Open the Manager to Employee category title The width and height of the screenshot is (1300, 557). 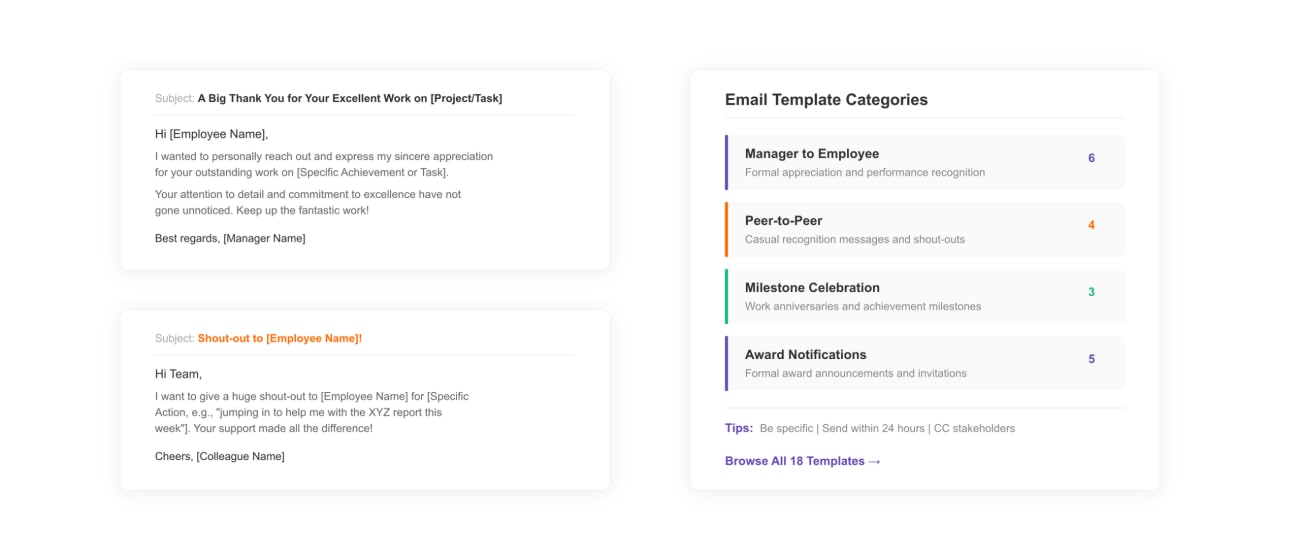tap(811, 154)
